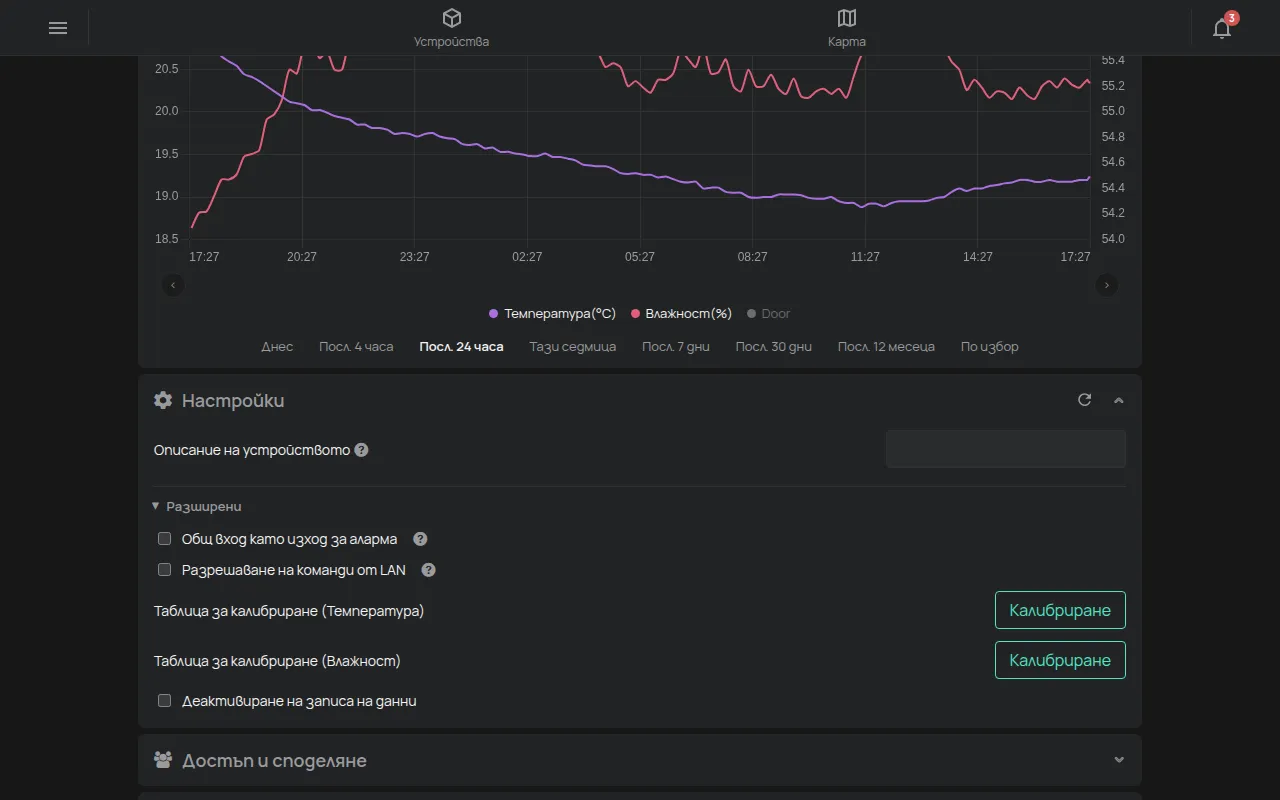The height and width of the screenshot is (800, 1280).
Task: Expand the Достъп и споделяне section
Action: coord(1119,760)
